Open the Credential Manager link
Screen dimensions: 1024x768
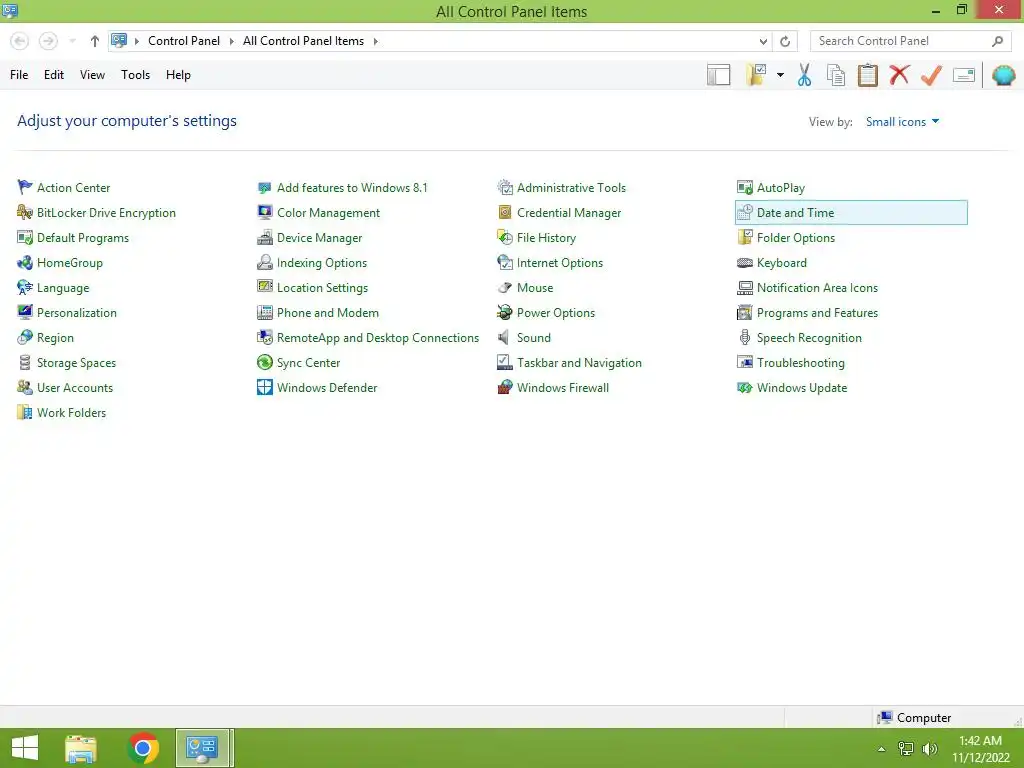pos(569,213)
